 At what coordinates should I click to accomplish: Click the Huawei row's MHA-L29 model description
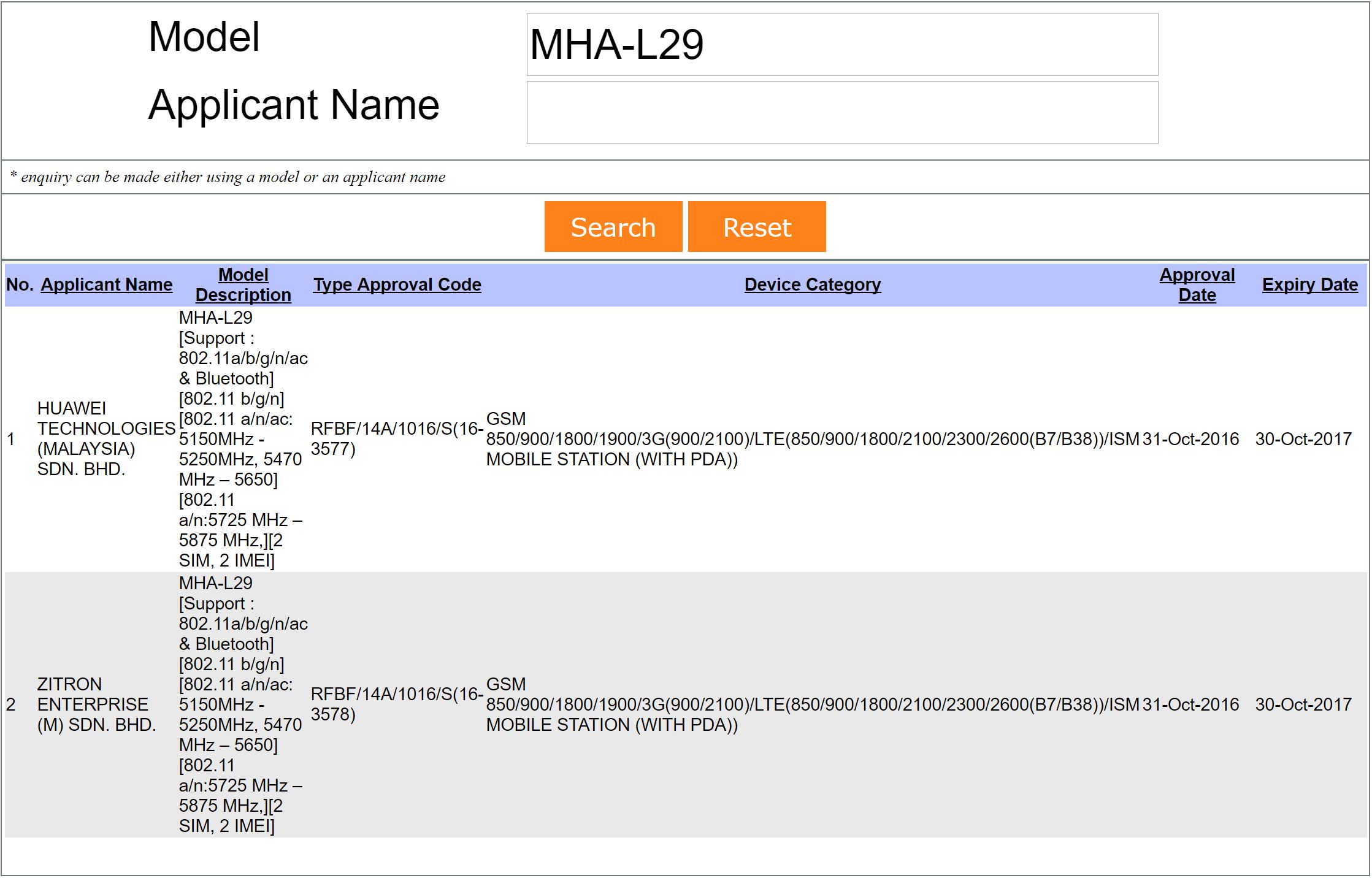(x=243, y=439)
